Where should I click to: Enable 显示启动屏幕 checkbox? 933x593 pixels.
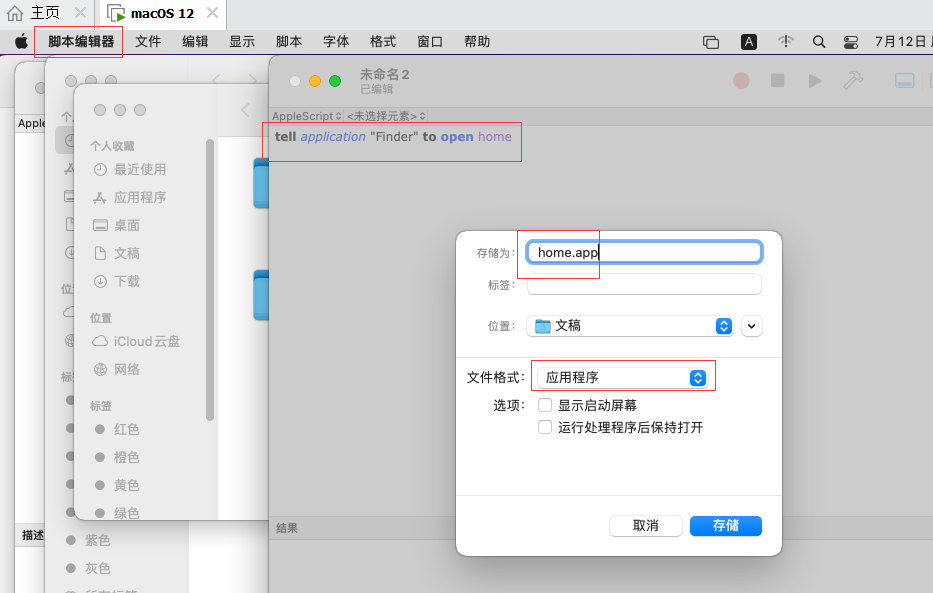544,405
